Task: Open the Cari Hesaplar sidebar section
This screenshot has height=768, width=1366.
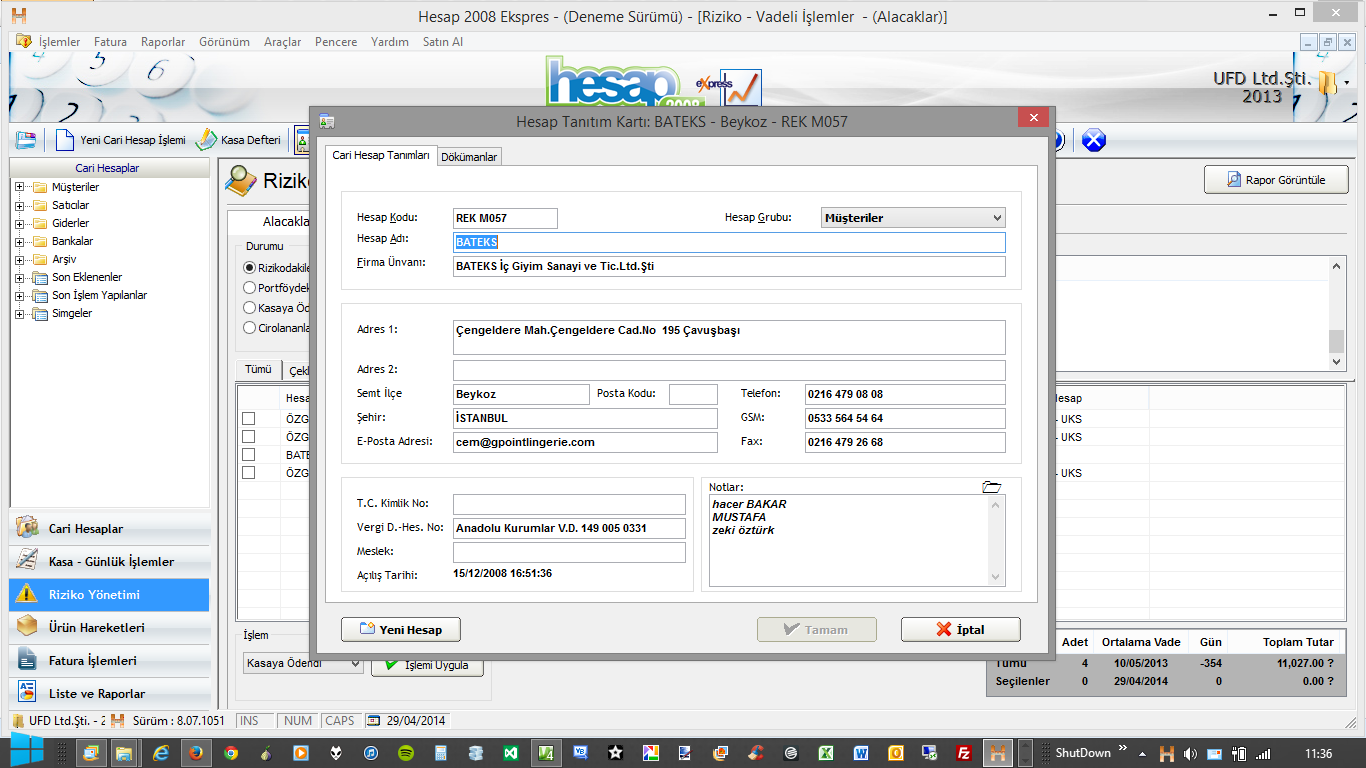Action: pos(110,529)
